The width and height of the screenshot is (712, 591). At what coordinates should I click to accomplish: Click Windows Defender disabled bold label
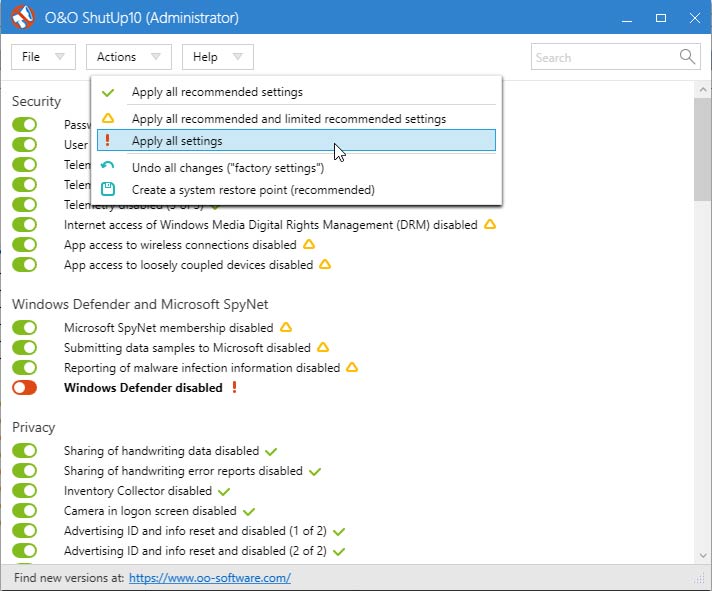tap(143, 388)
